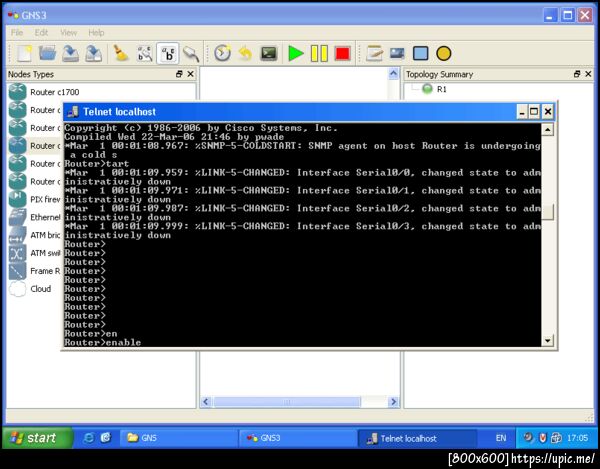
Task: Click the Telnet localhost title icon
Action: click(x=72, y=112)
